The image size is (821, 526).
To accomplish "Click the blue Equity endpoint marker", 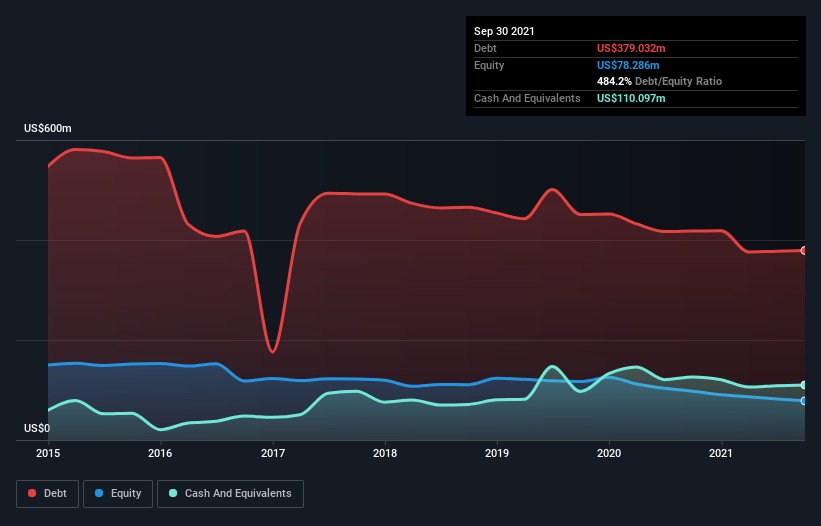I will [804, 401].
